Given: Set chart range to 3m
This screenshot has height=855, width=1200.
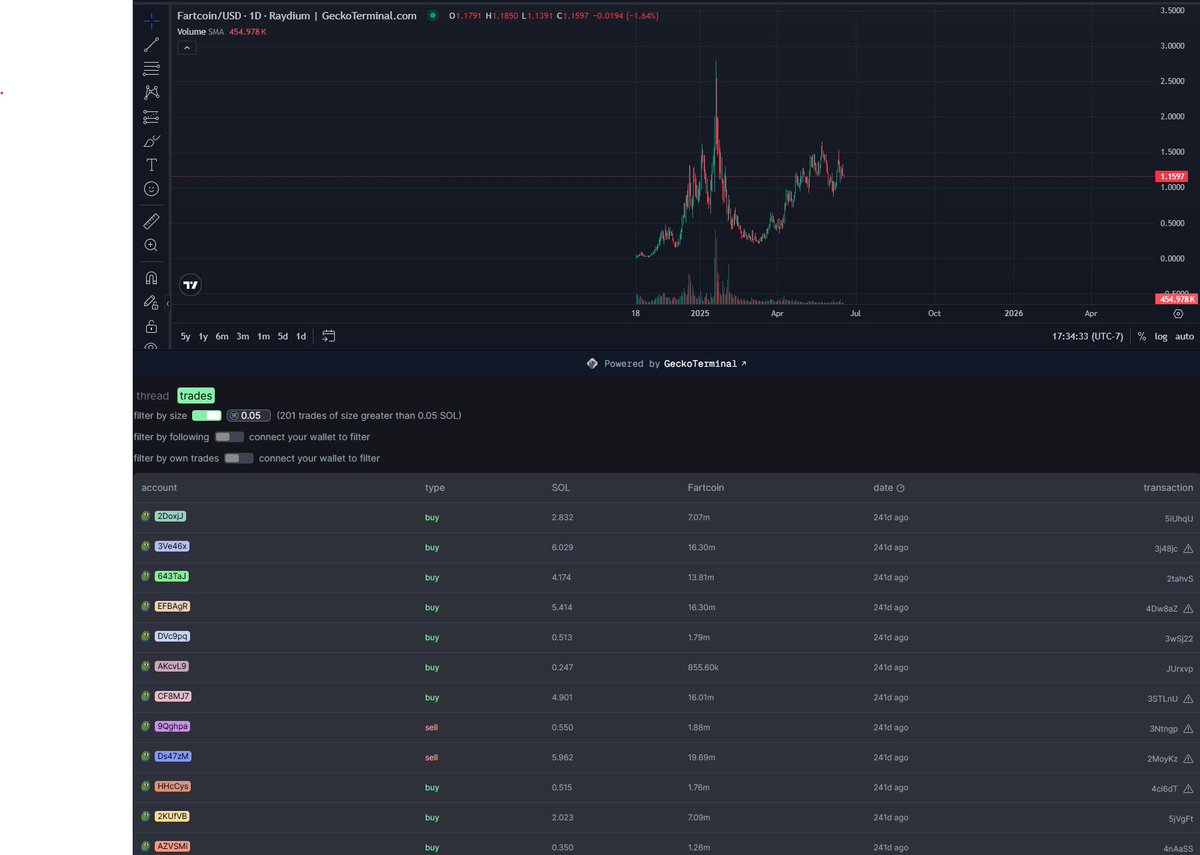Looking at the screenshot, I should 243,336.
